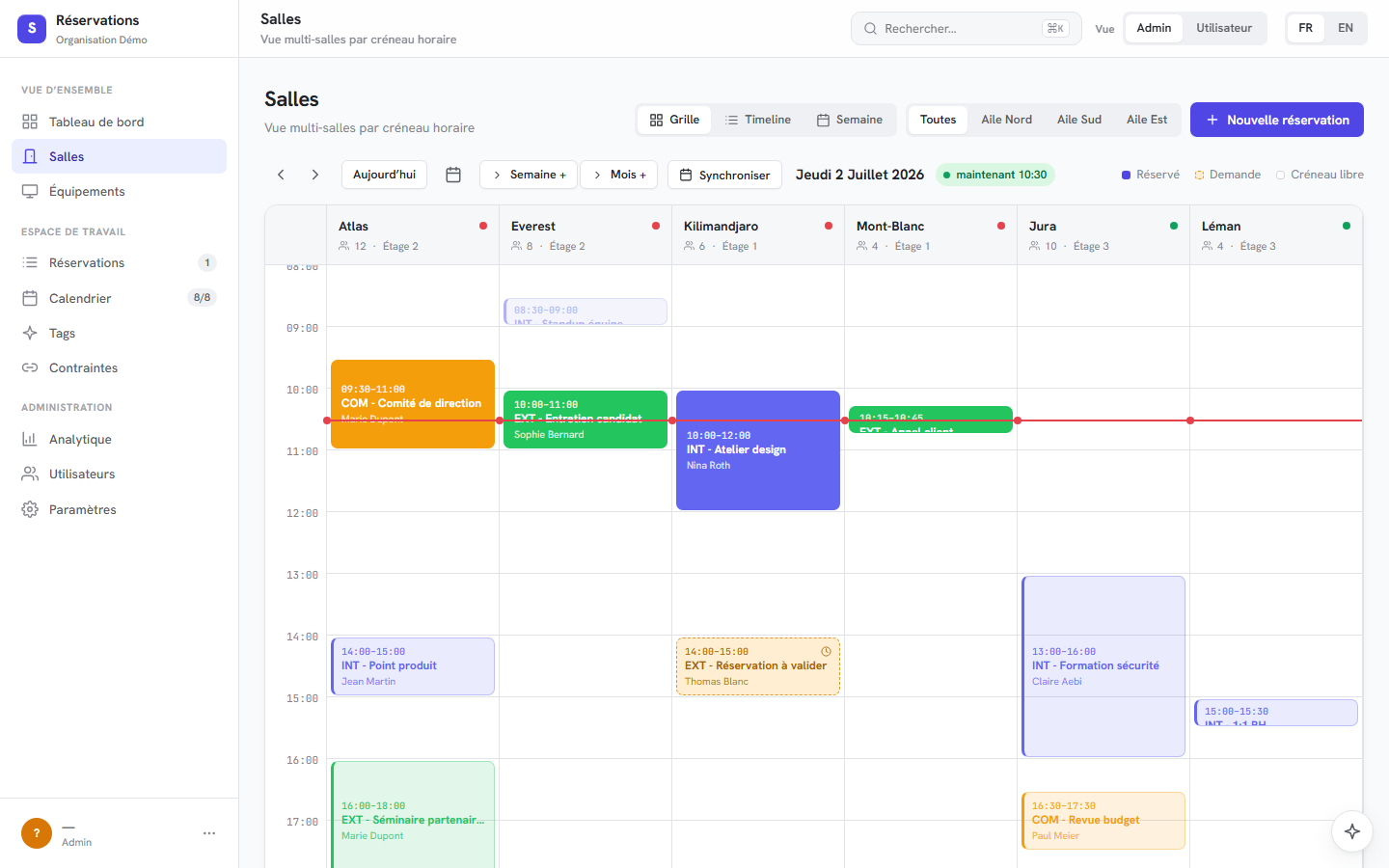Open EXT - Séminaire partenaire booking
Viewport: 1389px width, 868px height.
tap(413, 815)
